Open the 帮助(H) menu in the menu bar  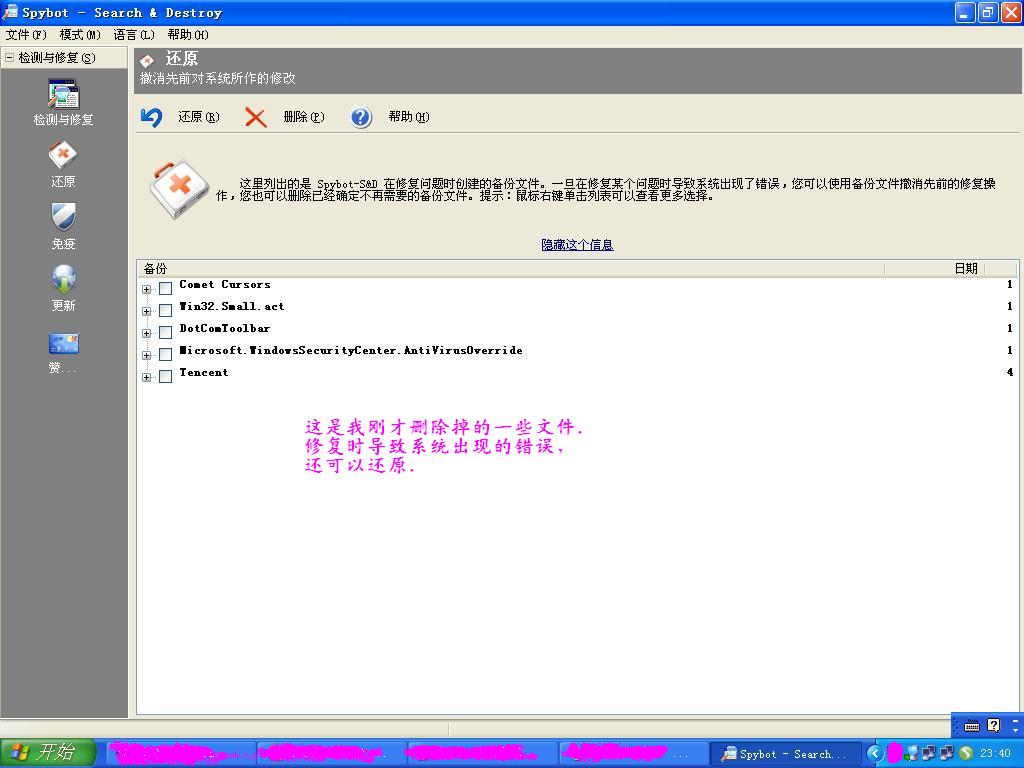188,35
